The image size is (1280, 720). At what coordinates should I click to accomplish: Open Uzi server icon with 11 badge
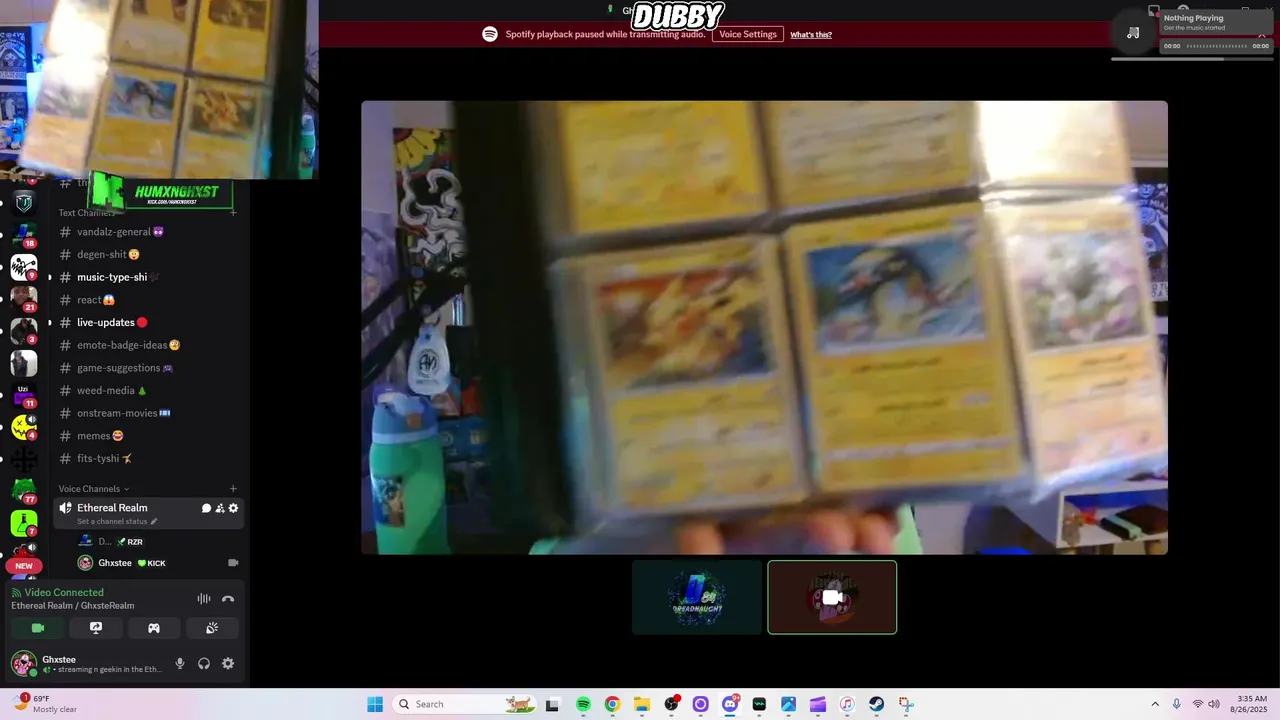click(24, 395)
